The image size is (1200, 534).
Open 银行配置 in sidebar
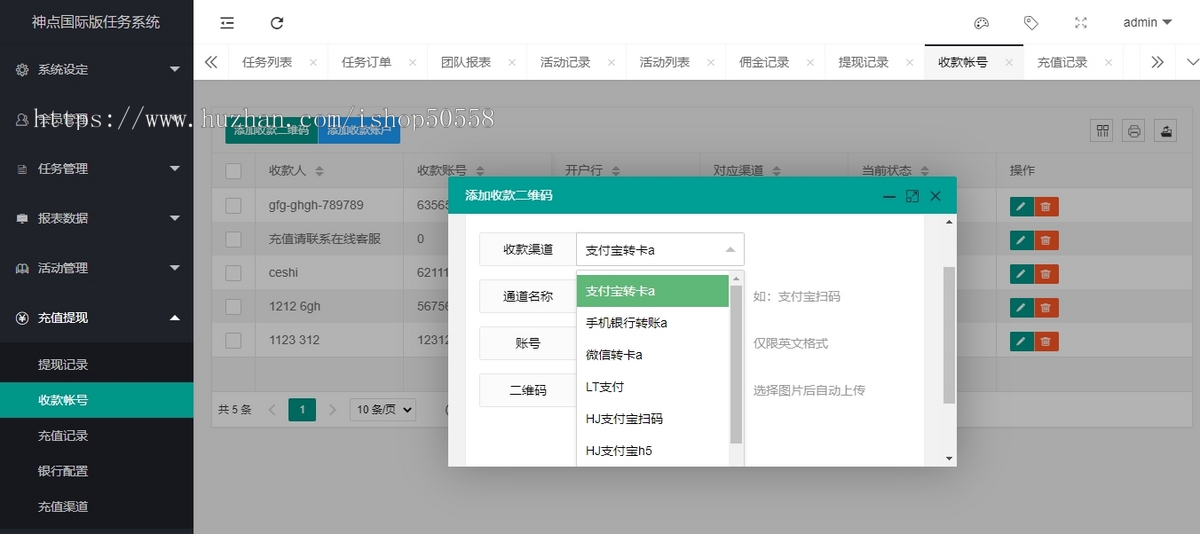tap(97, 471)
